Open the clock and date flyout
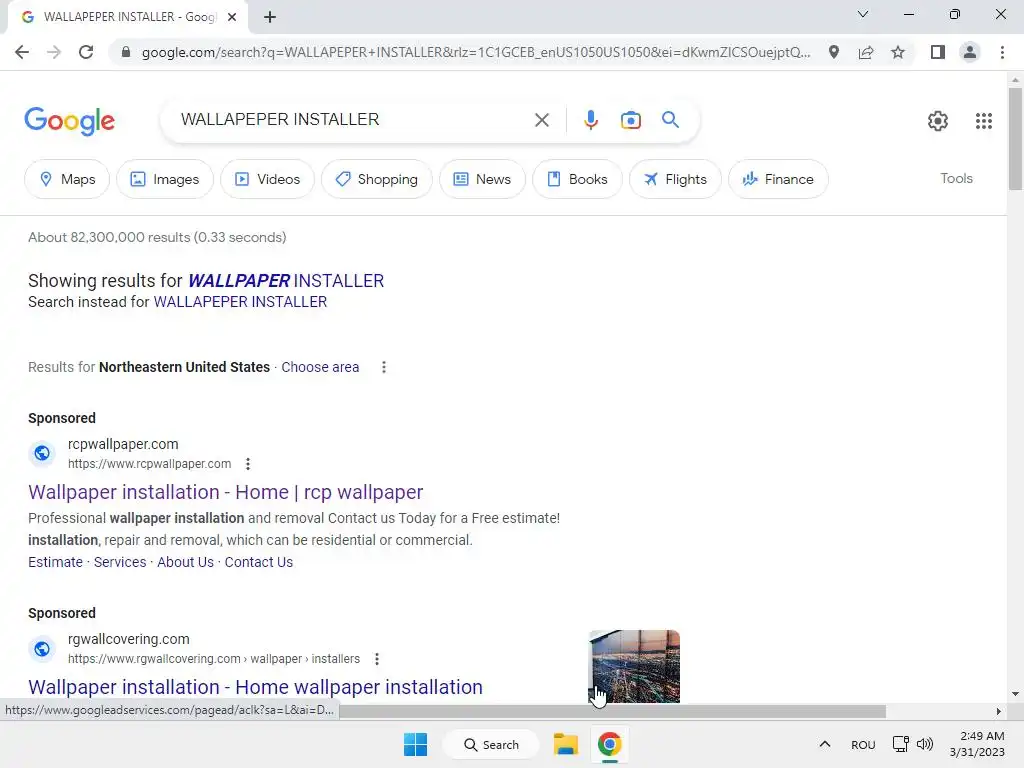 977,744
